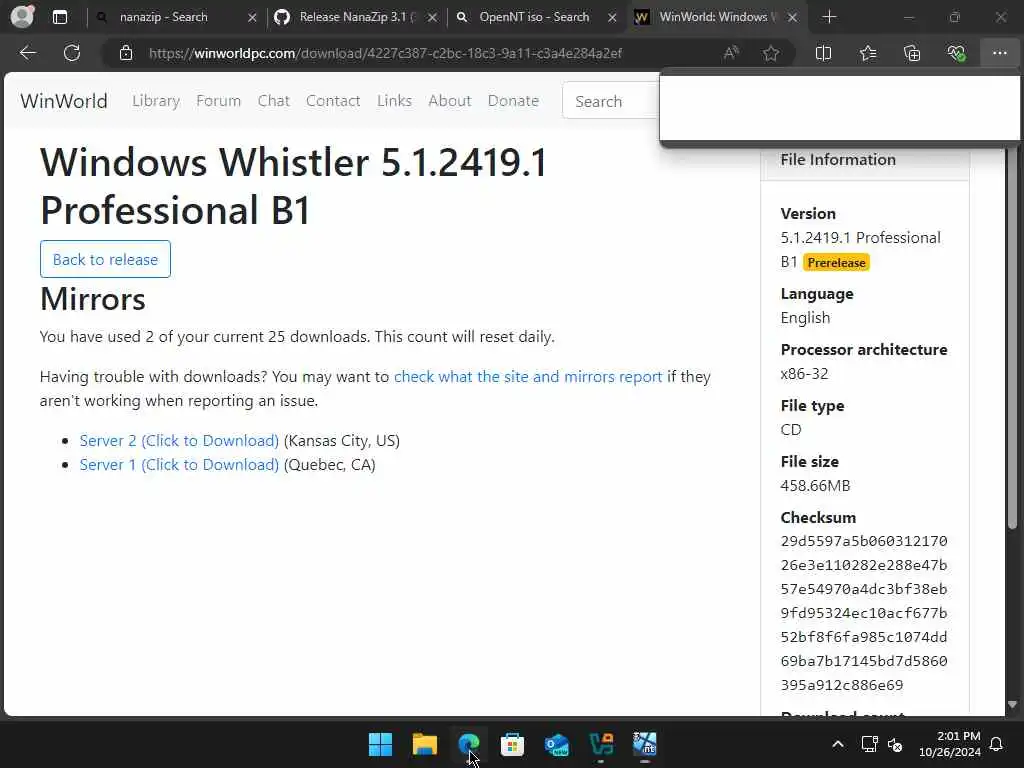The width and height of the screenshot is (1024, 768).
Task: Switch to the nanazip - Search tab
Action: (x=163, y=17)
